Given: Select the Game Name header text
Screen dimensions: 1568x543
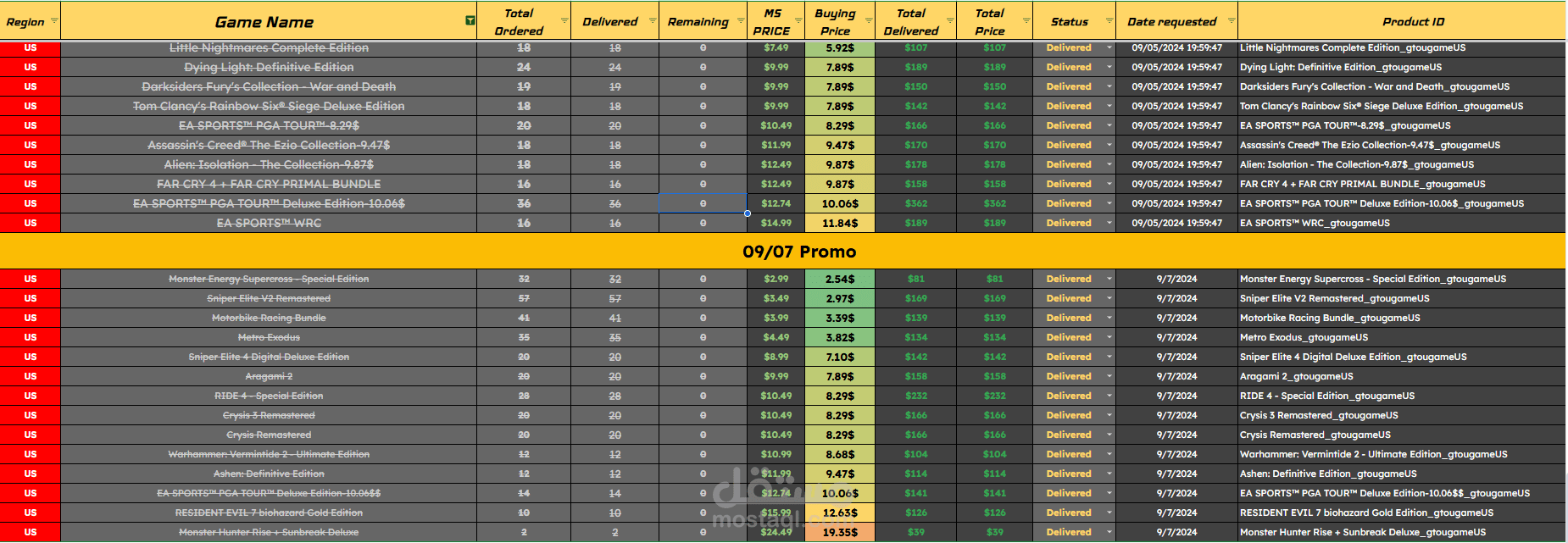Looking at the screenshot, I should pos(264,22).
